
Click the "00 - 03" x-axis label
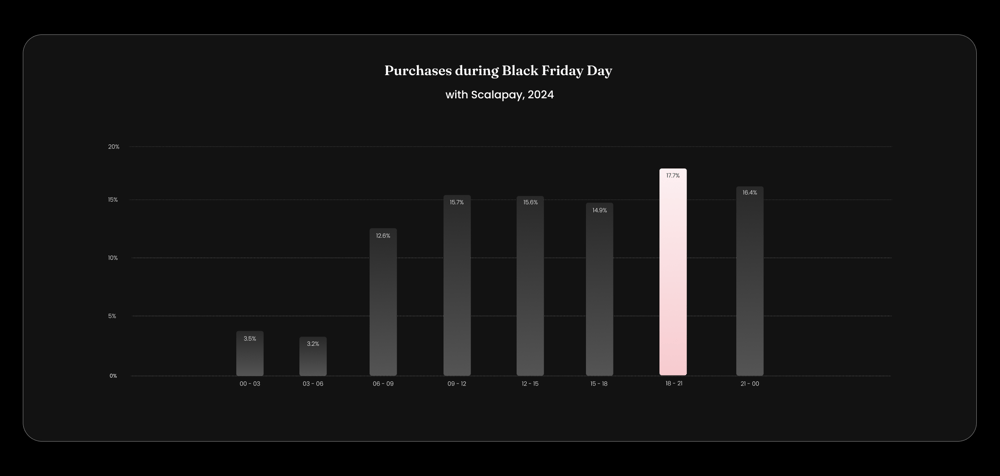click(250, 384)
